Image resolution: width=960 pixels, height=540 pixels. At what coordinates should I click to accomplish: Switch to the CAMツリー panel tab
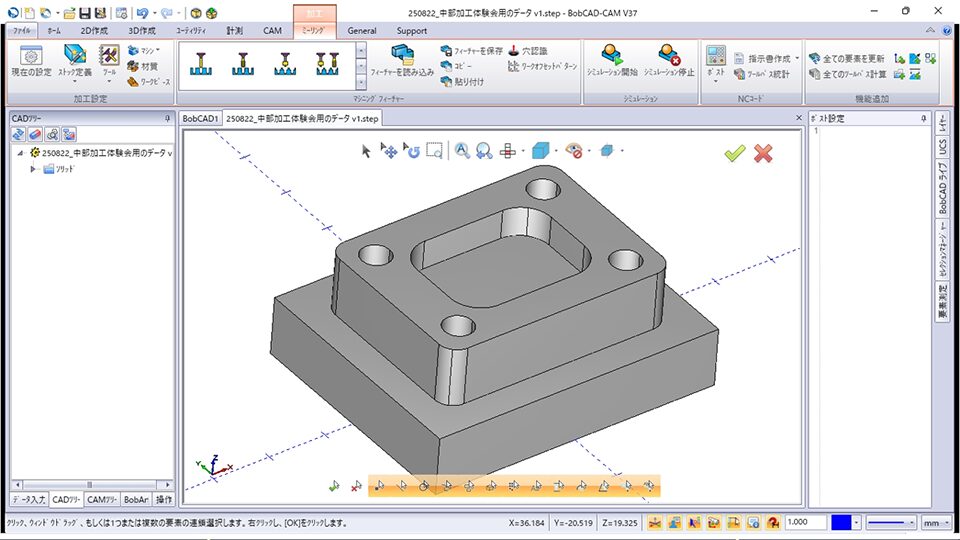pos(102,500)
